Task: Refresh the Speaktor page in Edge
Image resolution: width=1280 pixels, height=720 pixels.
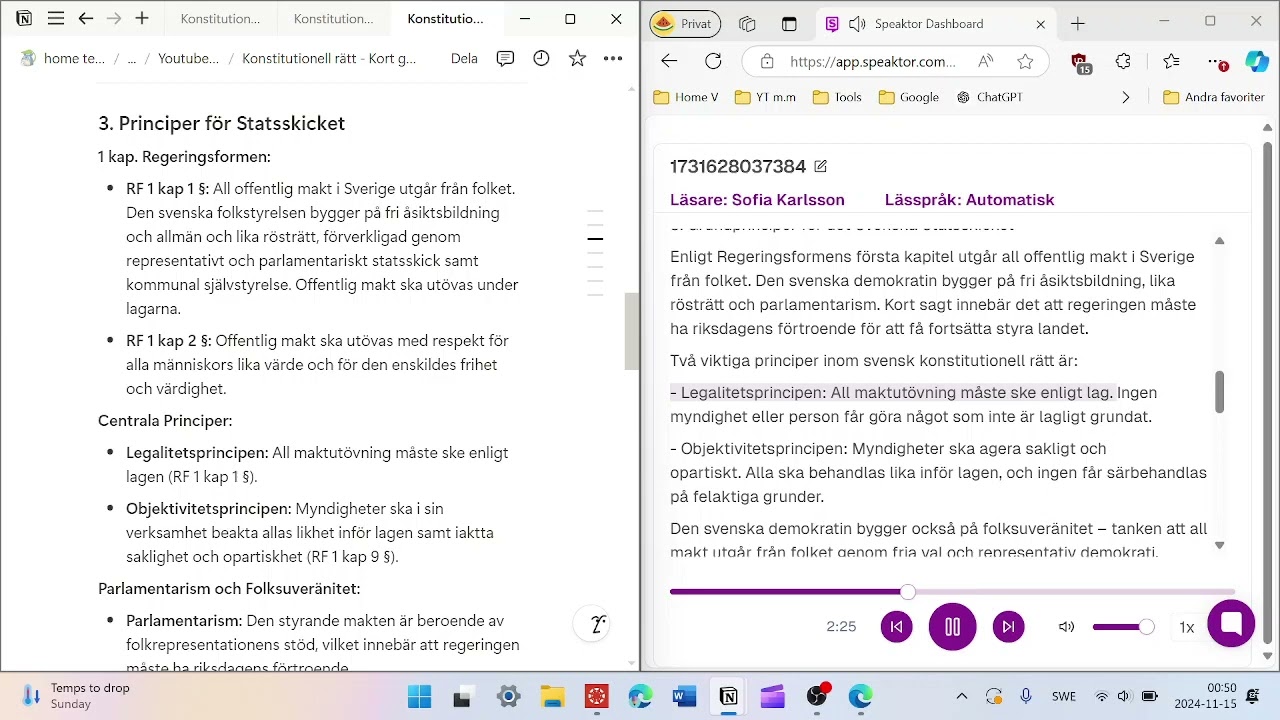Action: (713, 61)
